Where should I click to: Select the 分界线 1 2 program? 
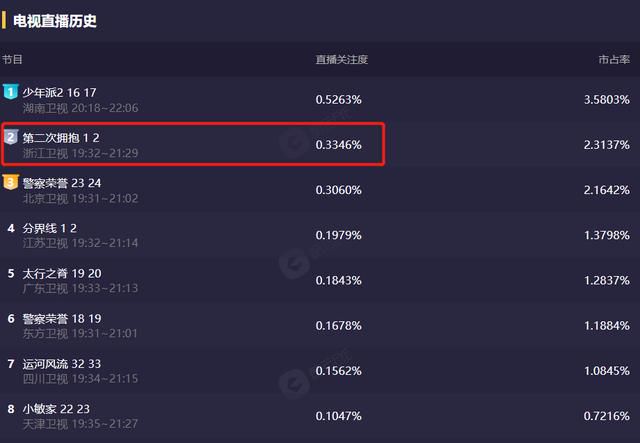(49, 229)
